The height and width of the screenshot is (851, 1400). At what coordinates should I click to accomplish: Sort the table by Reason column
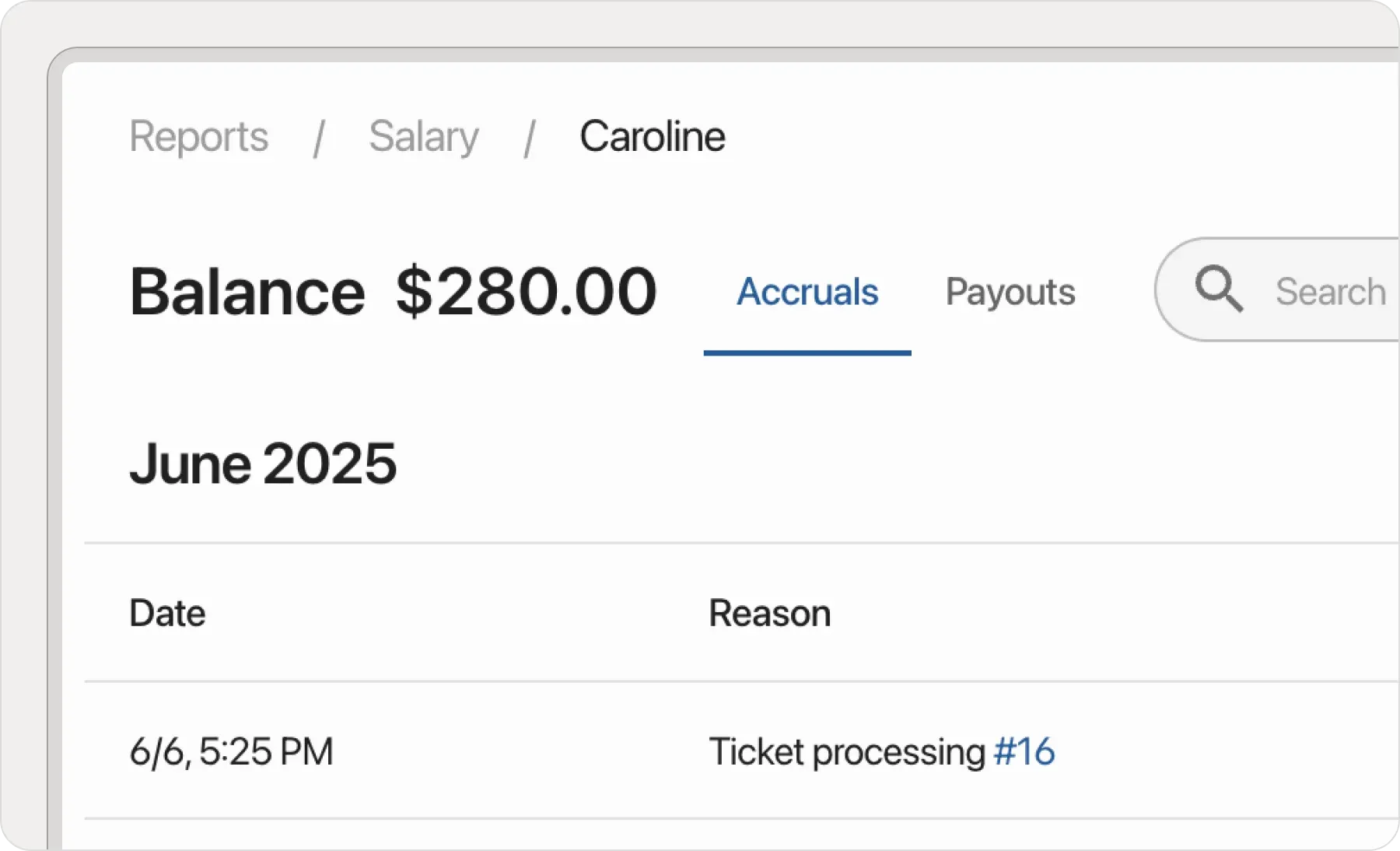(769, 613)
